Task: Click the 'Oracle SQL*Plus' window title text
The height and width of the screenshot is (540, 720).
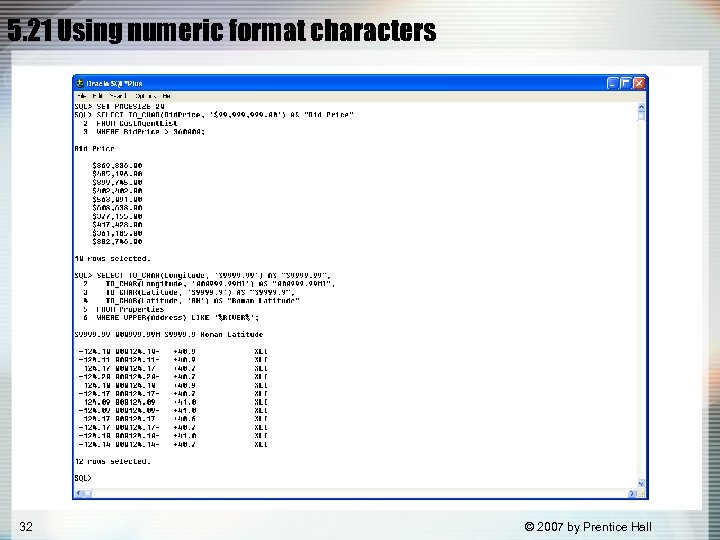Action: 114,84
